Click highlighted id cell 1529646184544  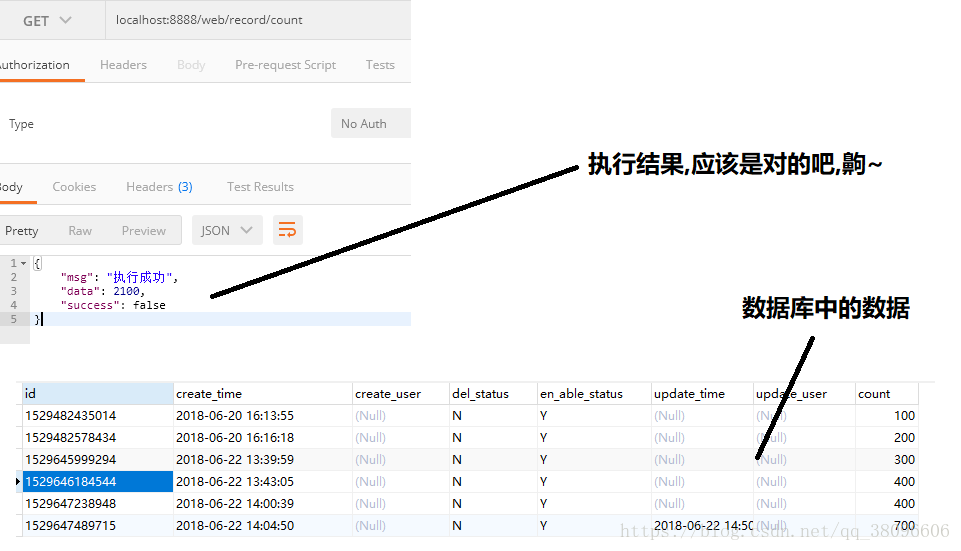(x=98, y=482)
